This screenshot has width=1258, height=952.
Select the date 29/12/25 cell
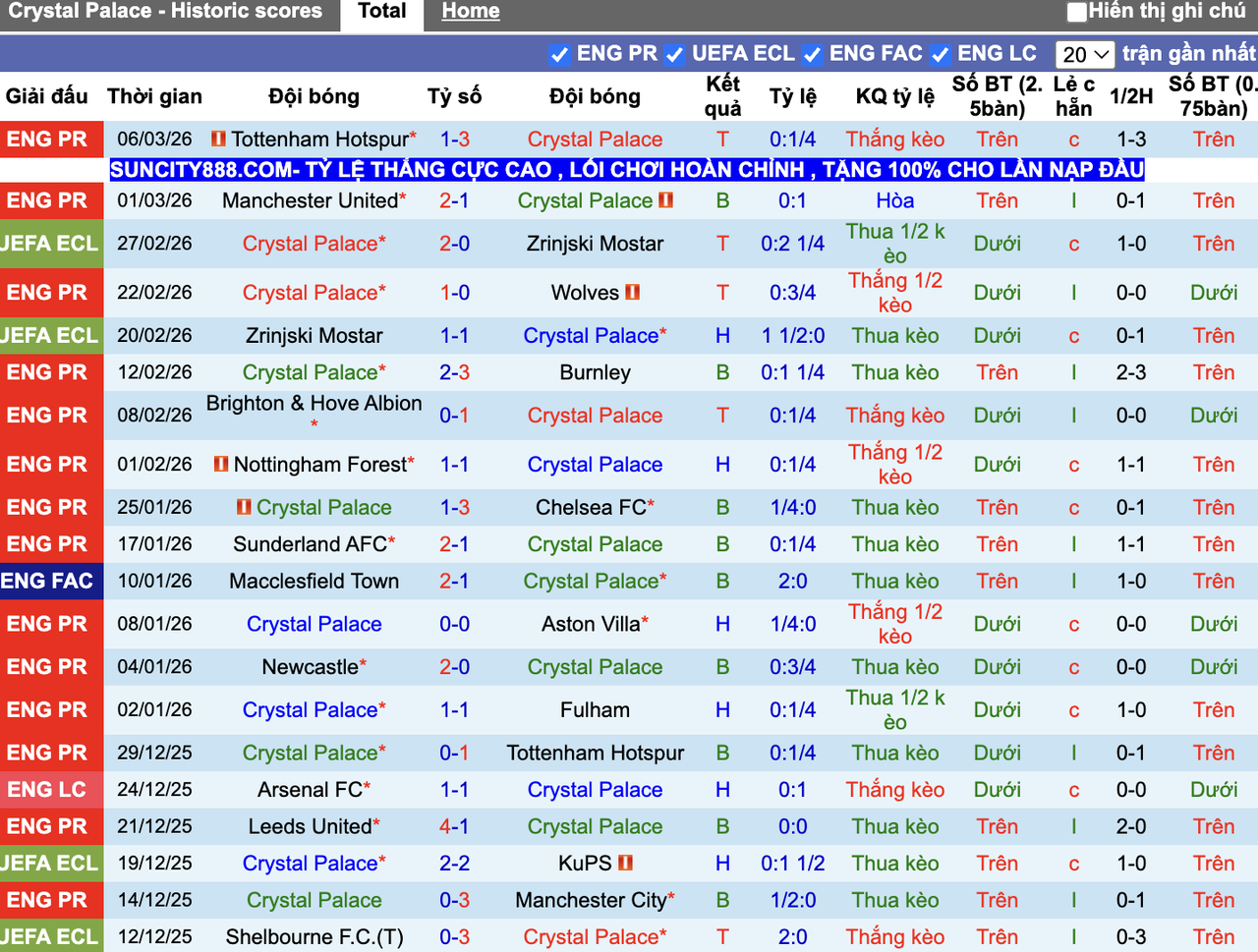tap(154, 754)
